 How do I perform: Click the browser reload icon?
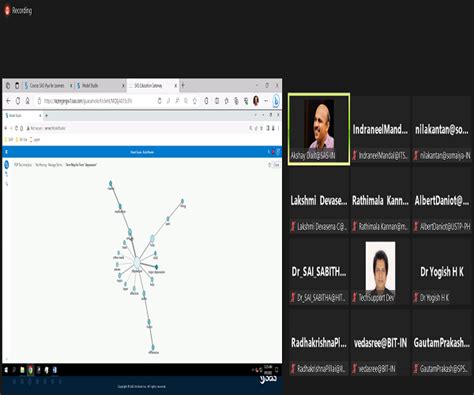18,101
